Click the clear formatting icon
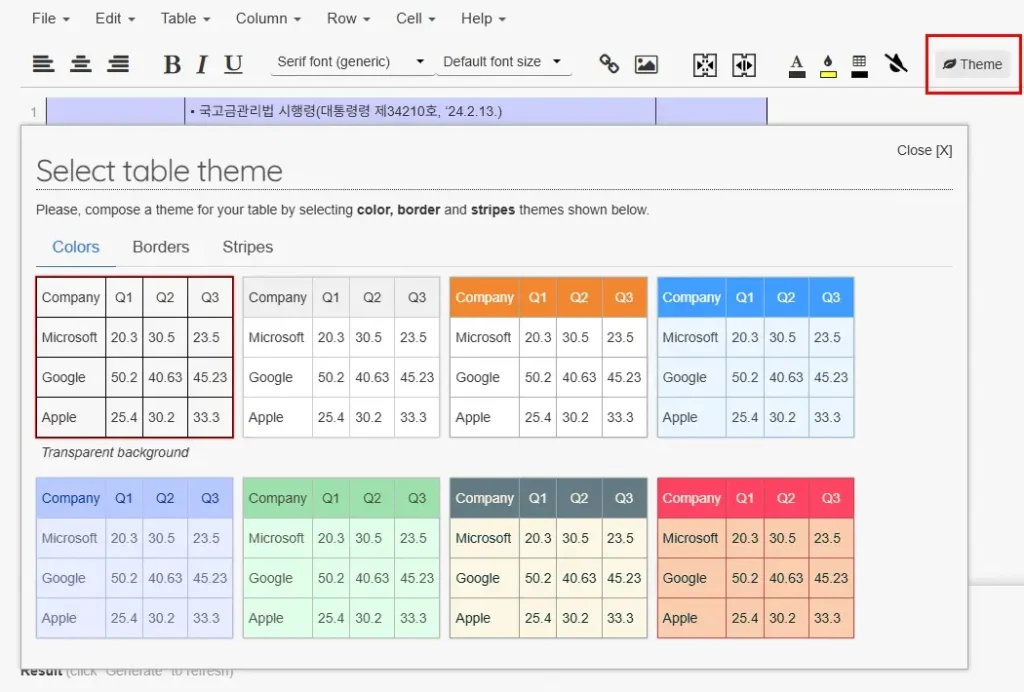Screen dimensions: 1024x692 coord(896,64)
